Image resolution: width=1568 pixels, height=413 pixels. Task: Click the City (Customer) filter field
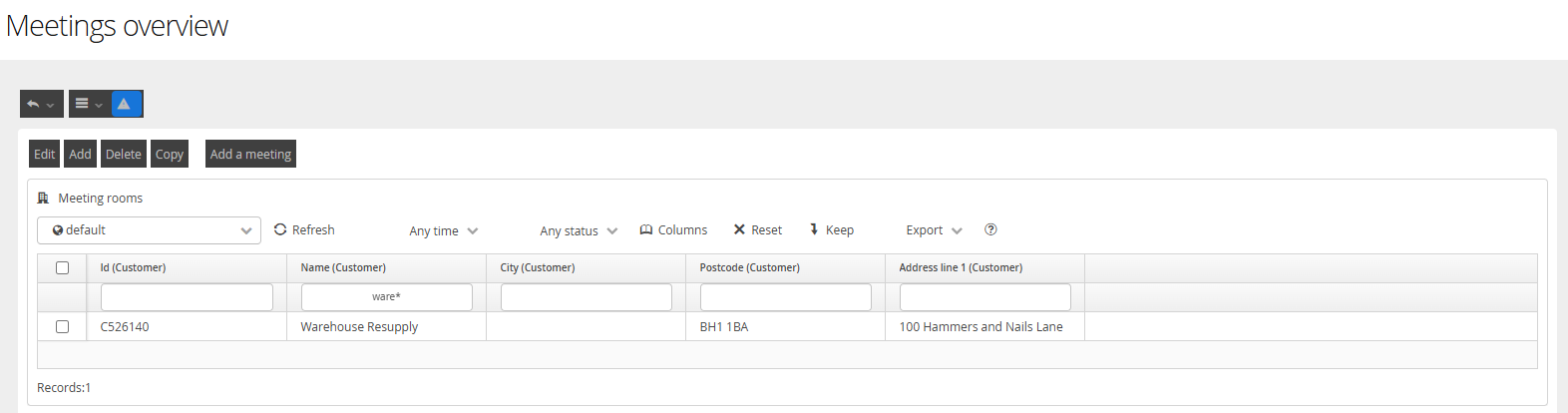coord(587,297)
